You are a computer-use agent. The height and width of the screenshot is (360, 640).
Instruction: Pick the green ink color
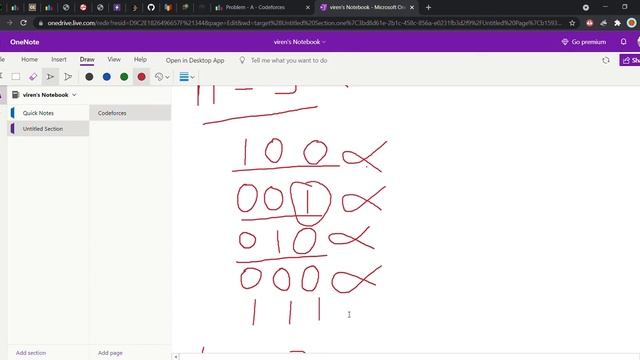click(x=124, y=77)
